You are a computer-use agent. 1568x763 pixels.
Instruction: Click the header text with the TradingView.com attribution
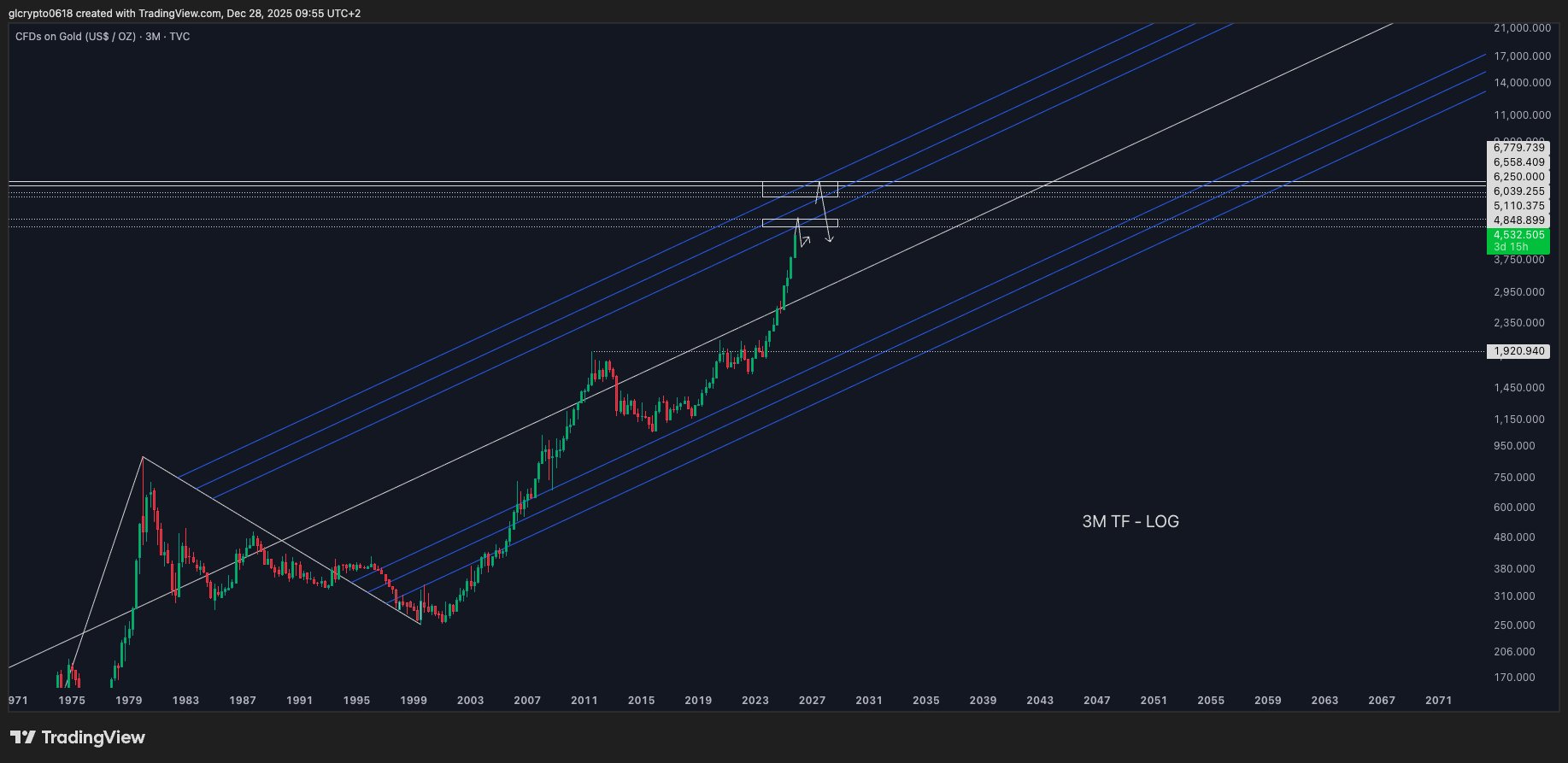coord(185,14)
